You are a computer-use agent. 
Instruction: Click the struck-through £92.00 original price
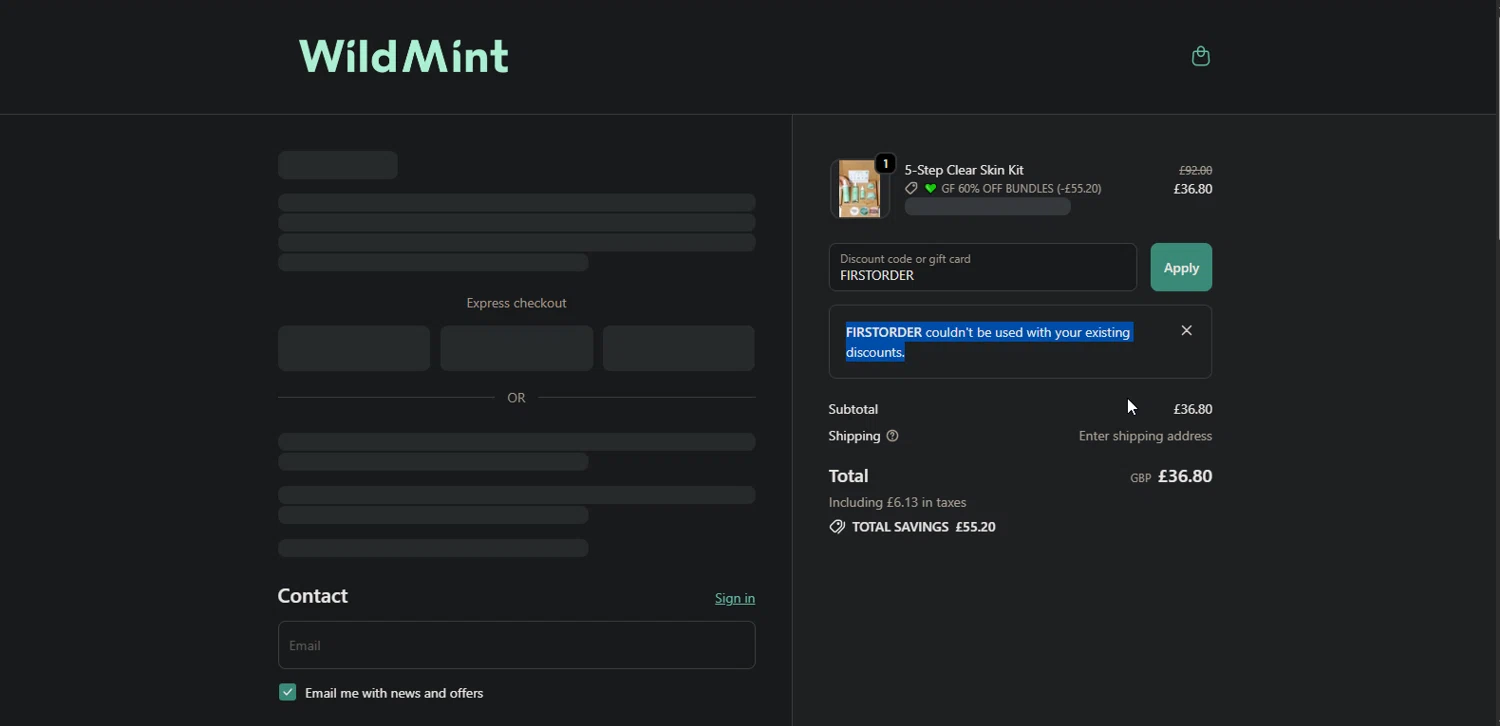1195,170
